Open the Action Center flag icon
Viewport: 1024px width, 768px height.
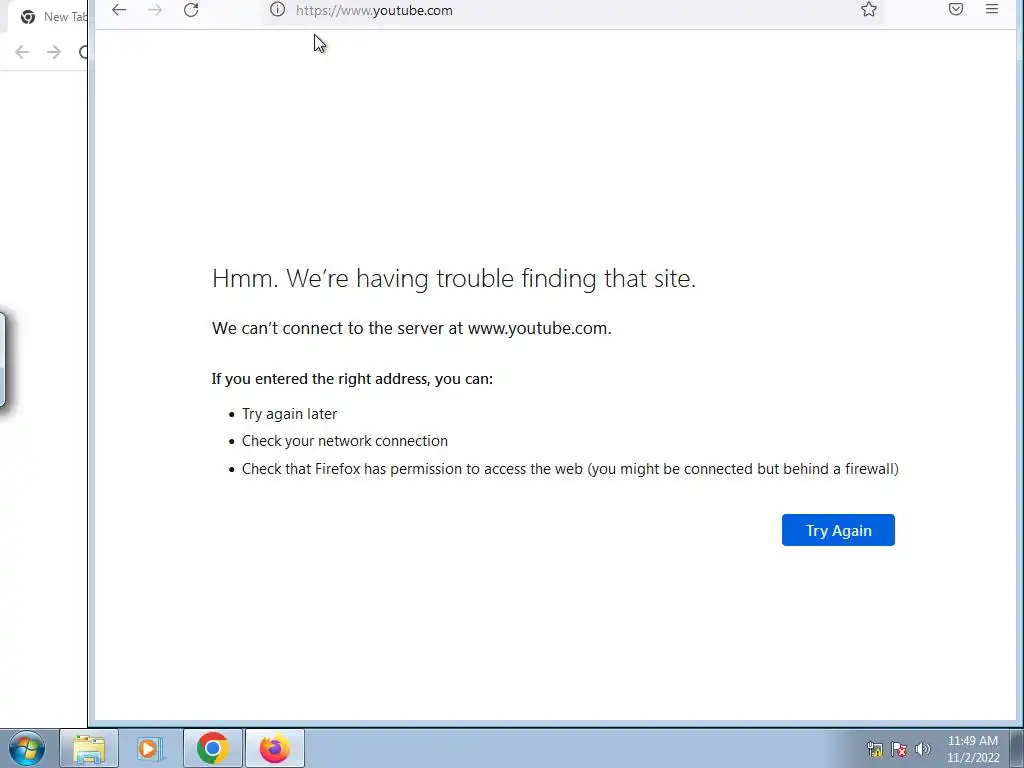(x=899, y=749)
